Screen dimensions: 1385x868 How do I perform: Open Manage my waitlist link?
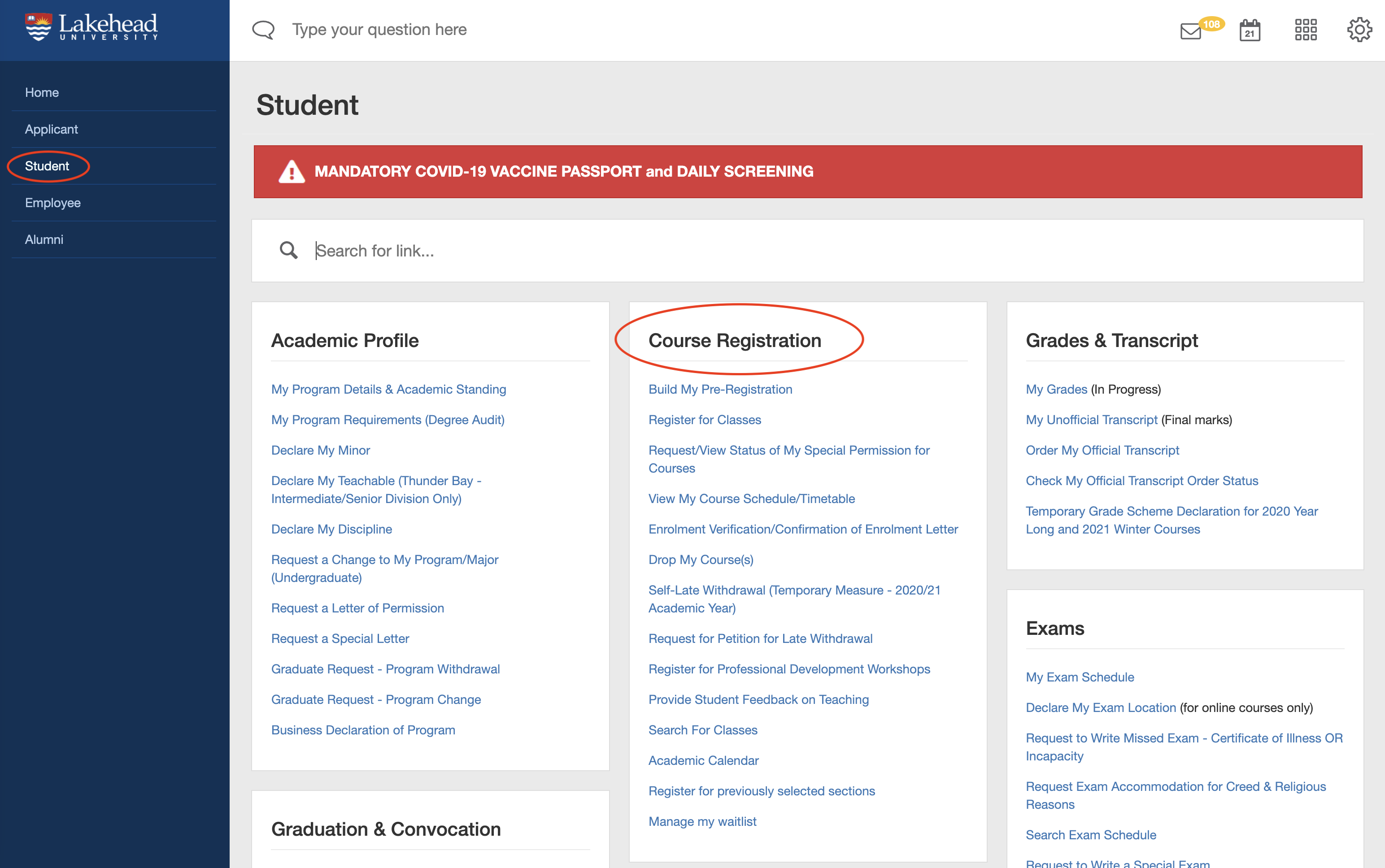click(x=702, y=821)
